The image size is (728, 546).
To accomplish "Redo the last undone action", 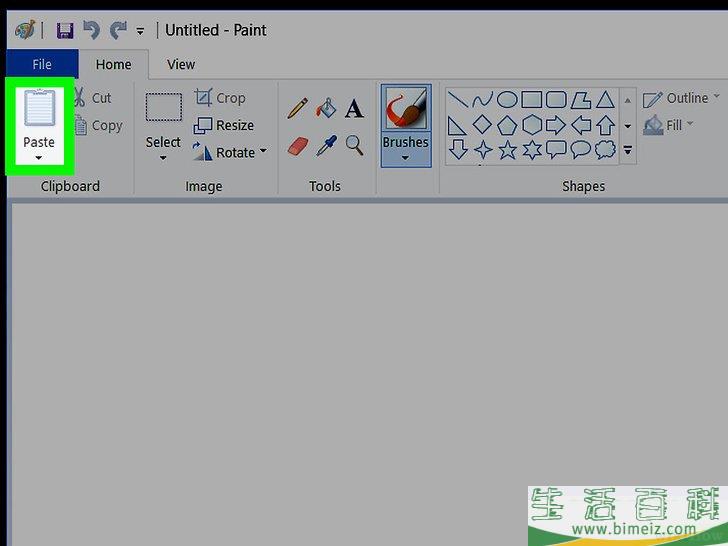I will 118,31.
